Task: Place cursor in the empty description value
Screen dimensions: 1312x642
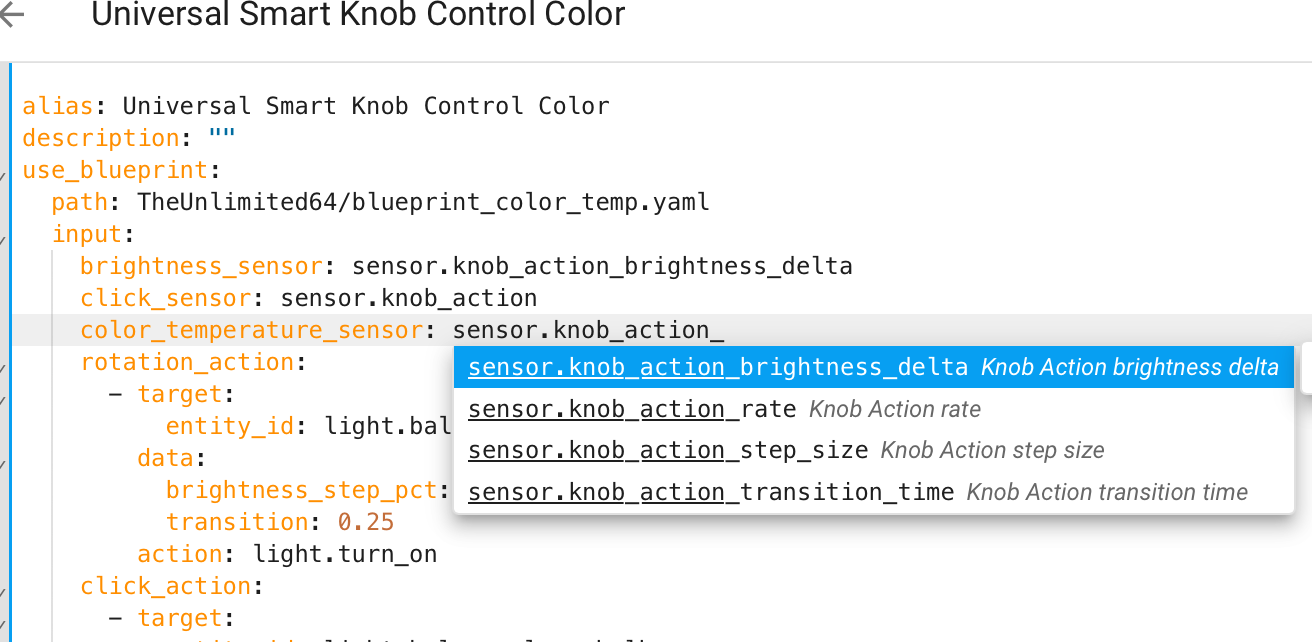Action: [222, 138]
